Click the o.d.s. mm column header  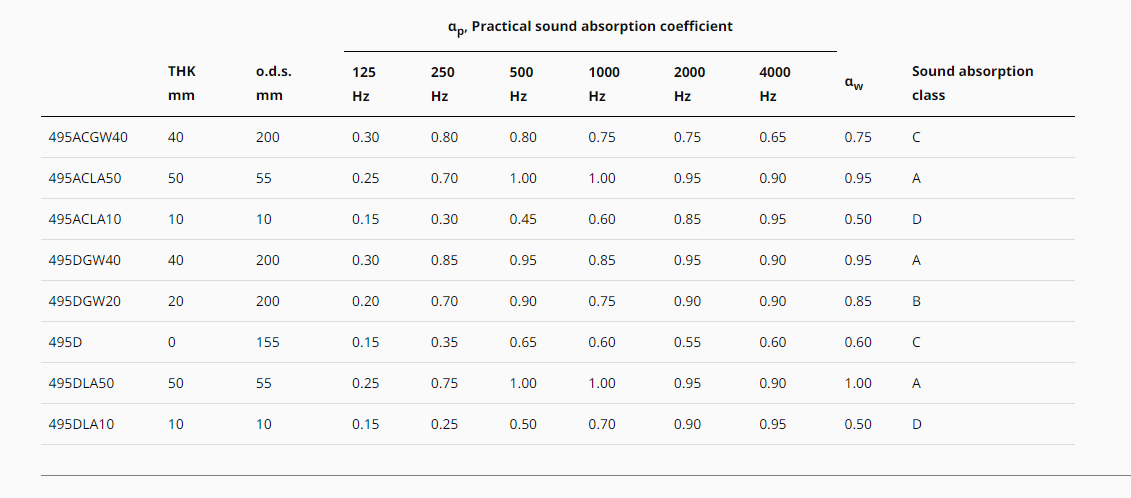(274, 84)
